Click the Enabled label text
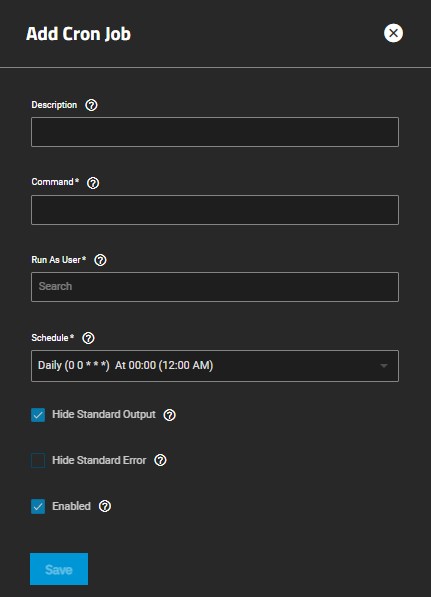Screen dimensions: 431x597 click(x=71, y=506)
